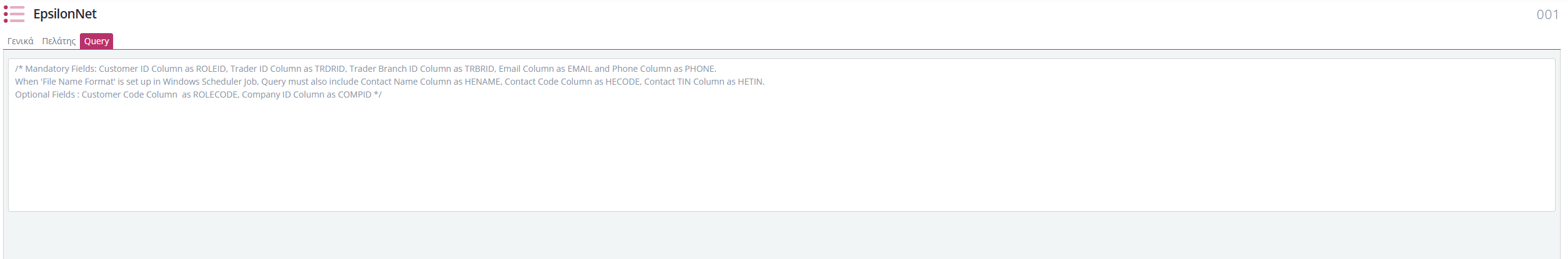Click the EpsilonNet title text
This screenshot has height=259, width=1568.
point(65,14)
